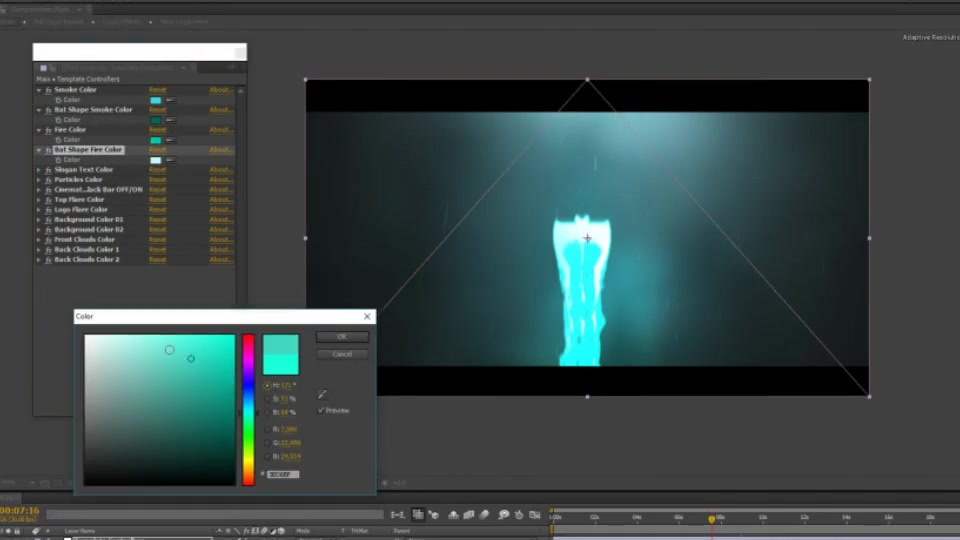Expand the Slogan Text Color effect

pos(39,170)
